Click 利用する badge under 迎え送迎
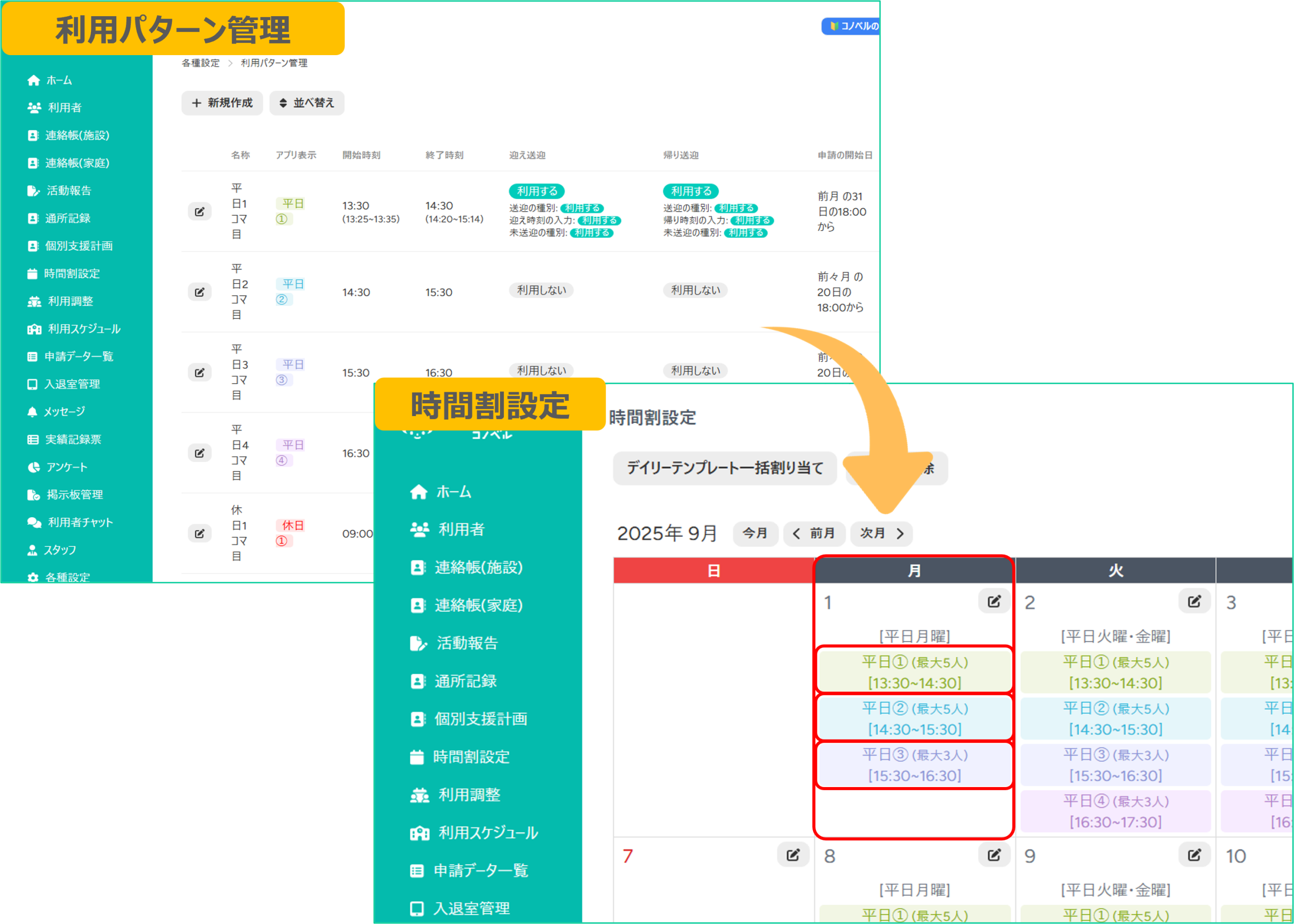The width and height of the screenshot is (1294, 924). click(x=536, y=191)
